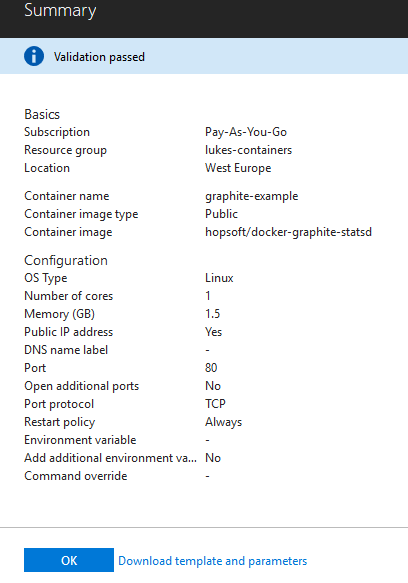This screenshot has width=408, height=583.
Task: Click the TCP port protocol value
Action: coord(215,404)
